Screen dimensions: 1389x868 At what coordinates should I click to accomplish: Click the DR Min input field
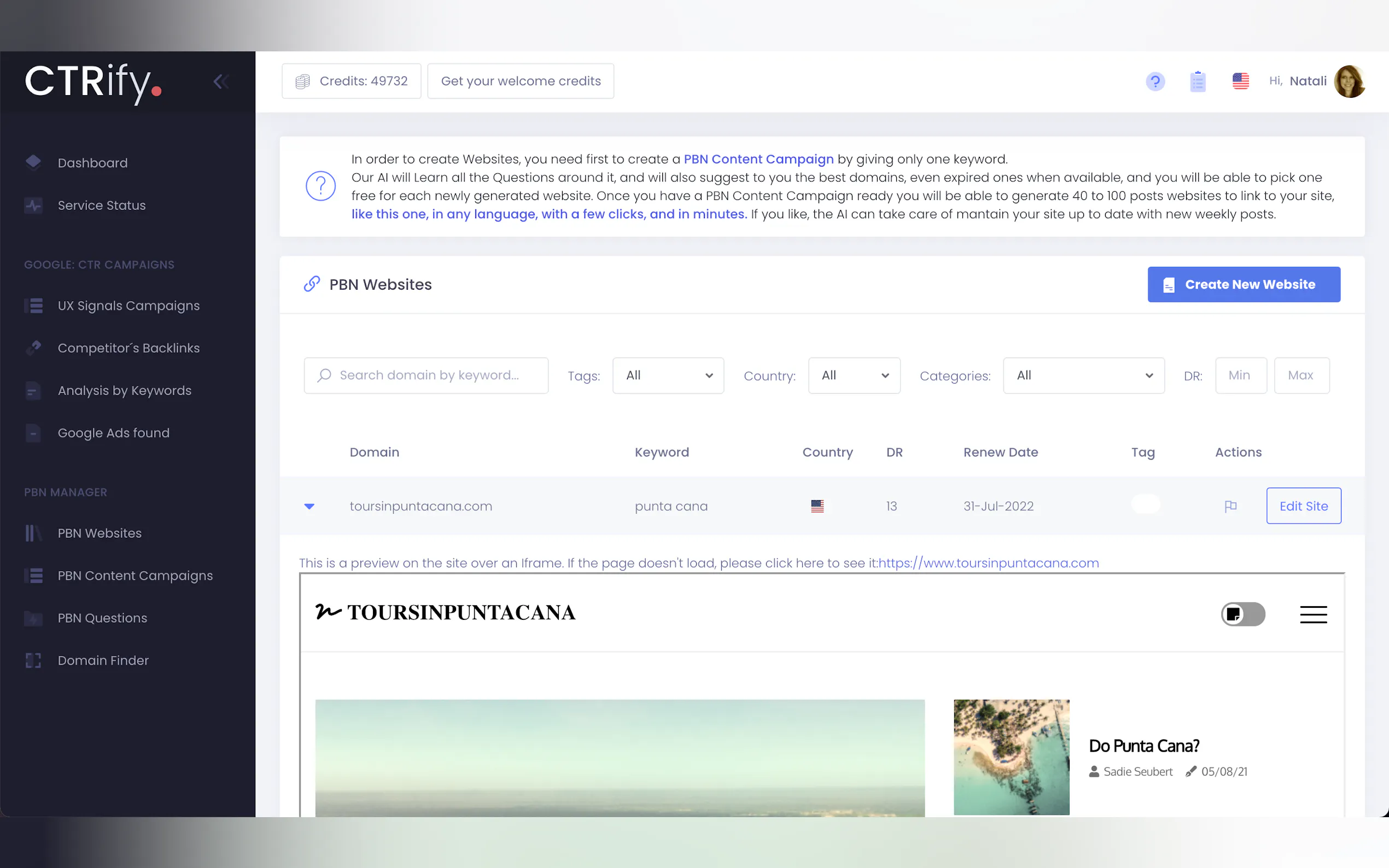pyautogui.click(x=1240, y=376)
